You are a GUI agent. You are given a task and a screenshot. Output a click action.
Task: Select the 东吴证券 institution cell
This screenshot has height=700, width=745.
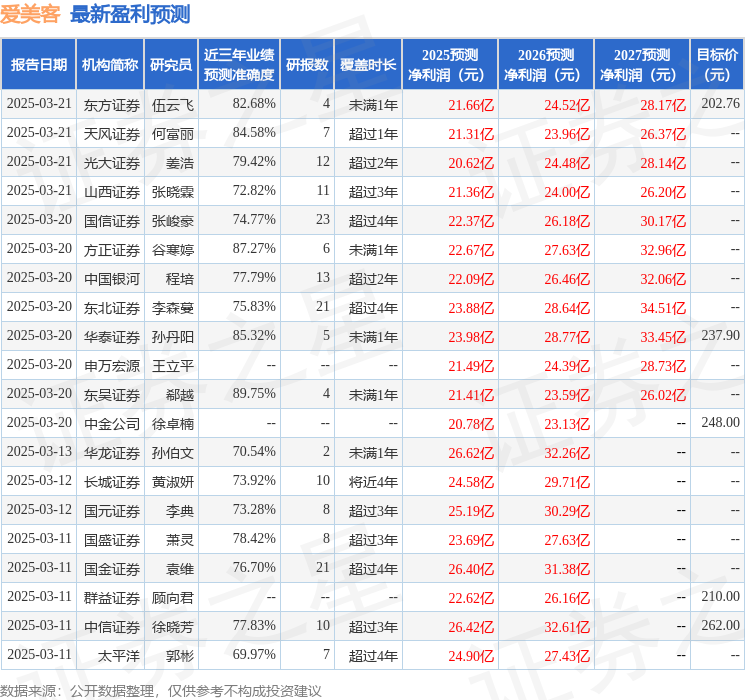pos(112,394)
